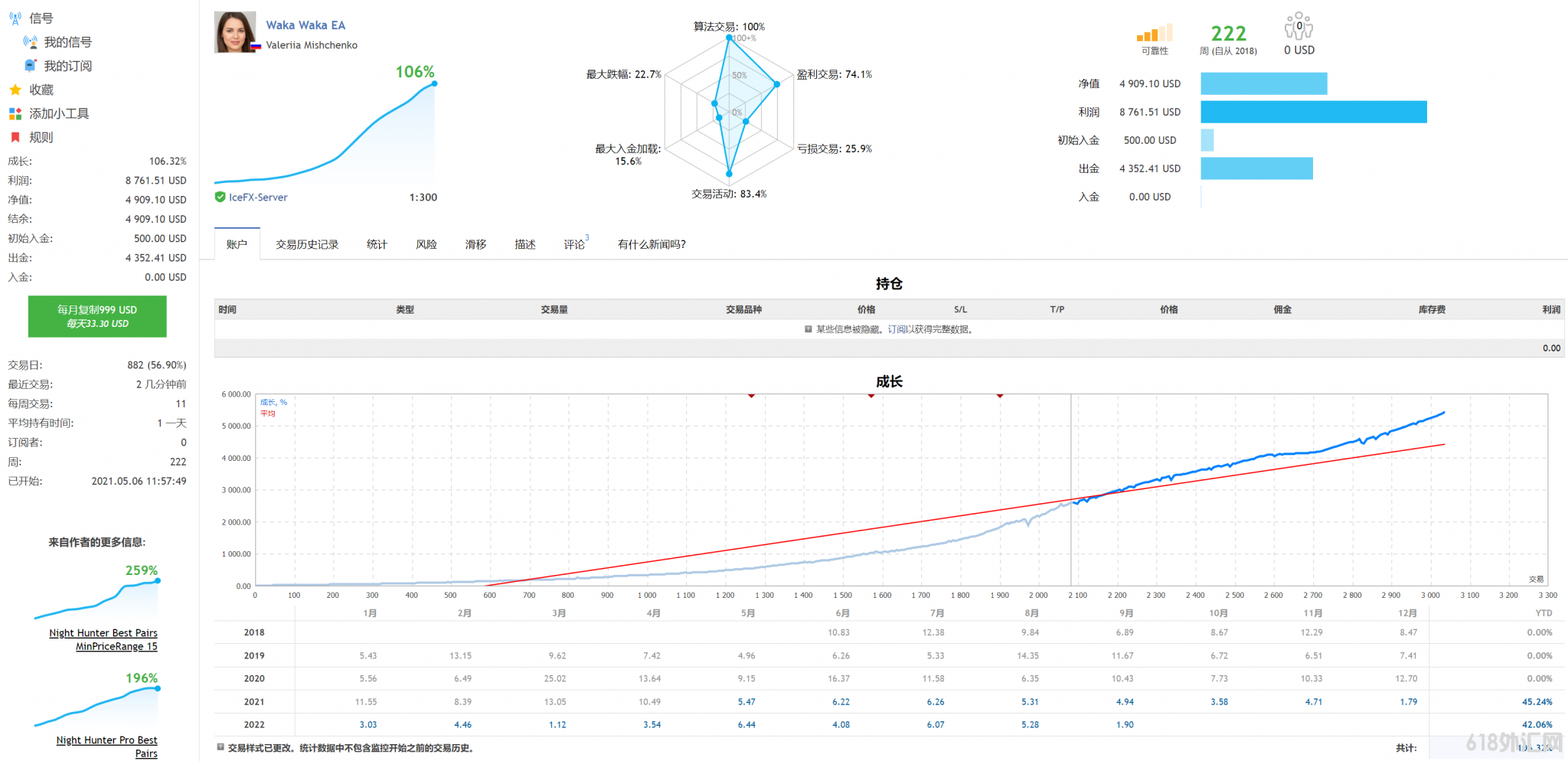Click the 我的信号 broadcast icon
The height and width of the screenshot is (761, 1568).
pyautogui.click(x=31, y=42)
